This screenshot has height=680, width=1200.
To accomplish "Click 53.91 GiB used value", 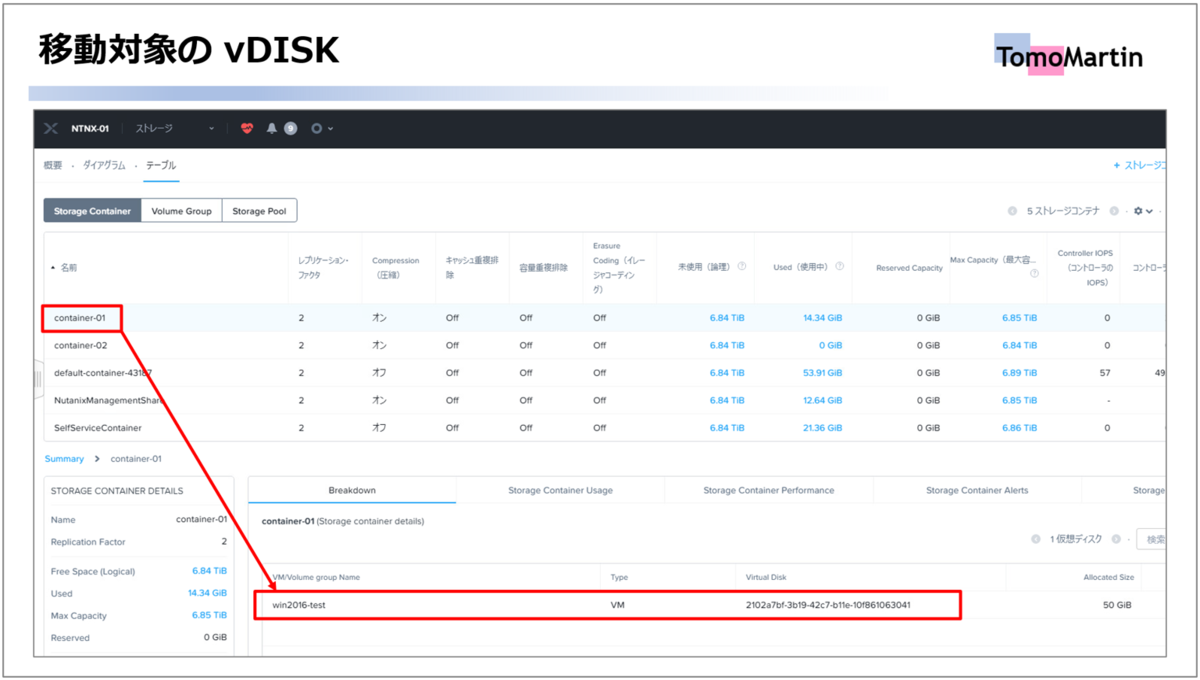I will (823, 372).
